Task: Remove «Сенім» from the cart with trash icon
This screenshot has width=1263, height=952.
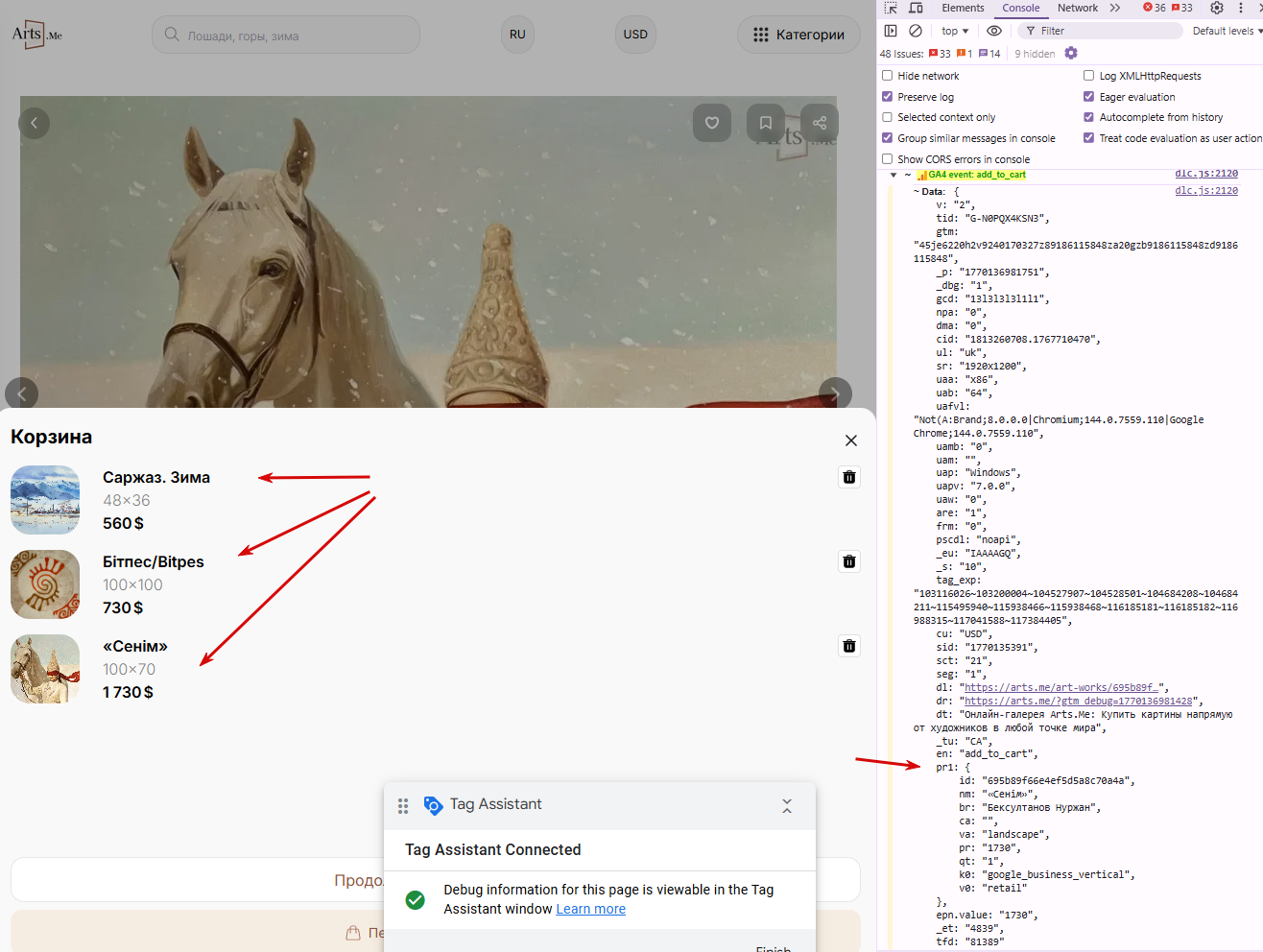Action: coord(849,646)
